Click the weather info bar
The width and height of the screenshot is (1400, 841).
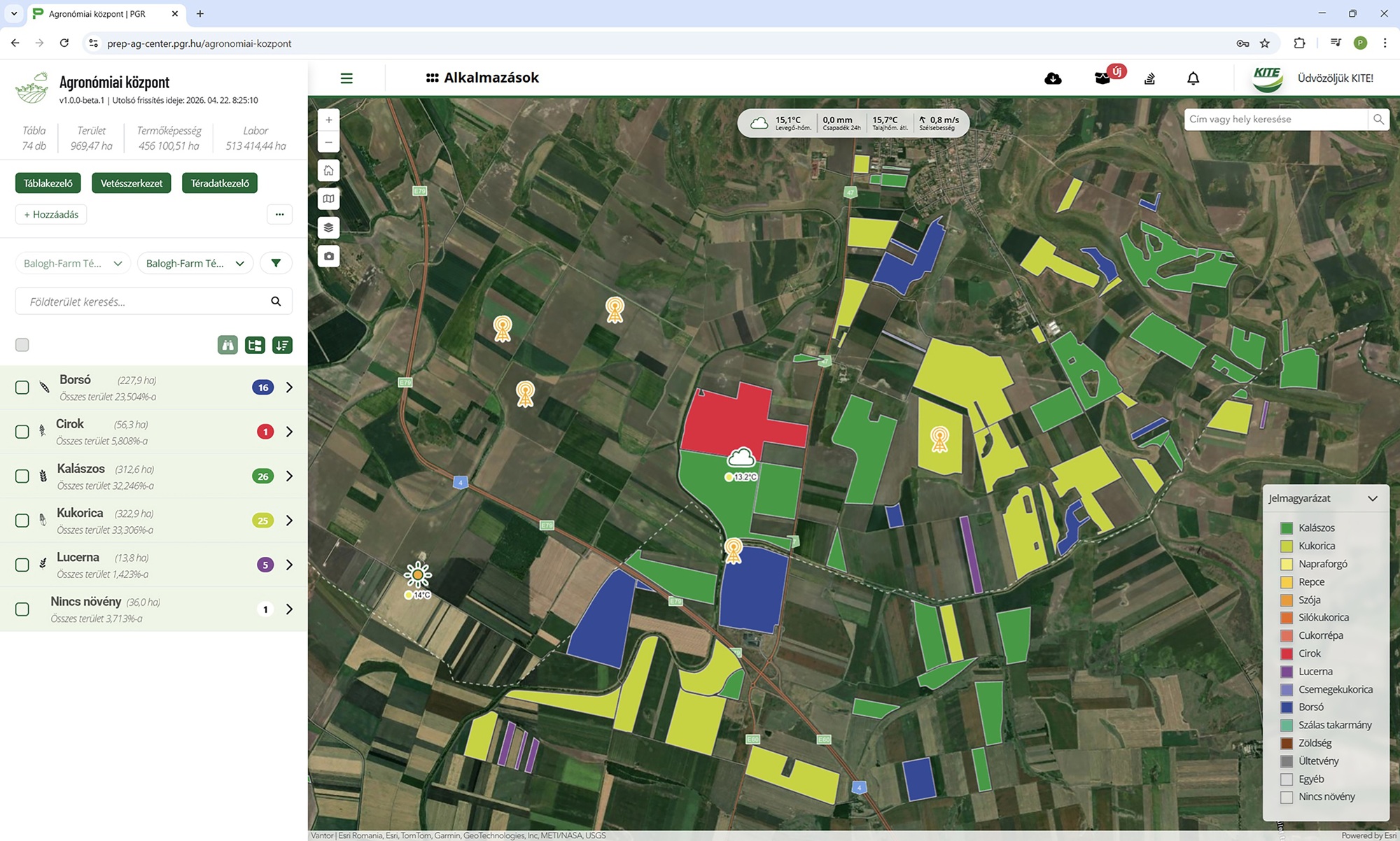point(853,123)
